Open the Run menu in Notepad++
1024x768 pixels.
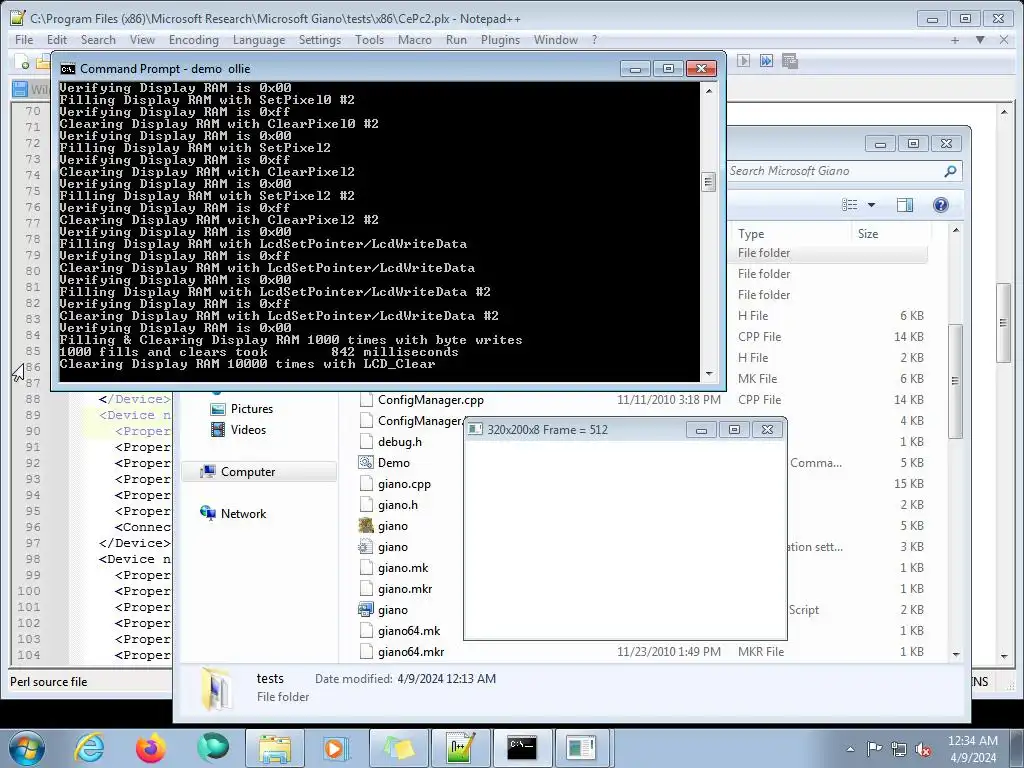(x=456, y=40)
